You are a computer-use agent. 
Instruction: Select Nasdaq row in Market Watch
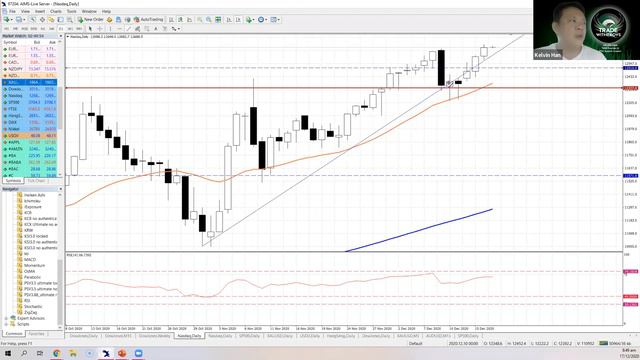29,96
